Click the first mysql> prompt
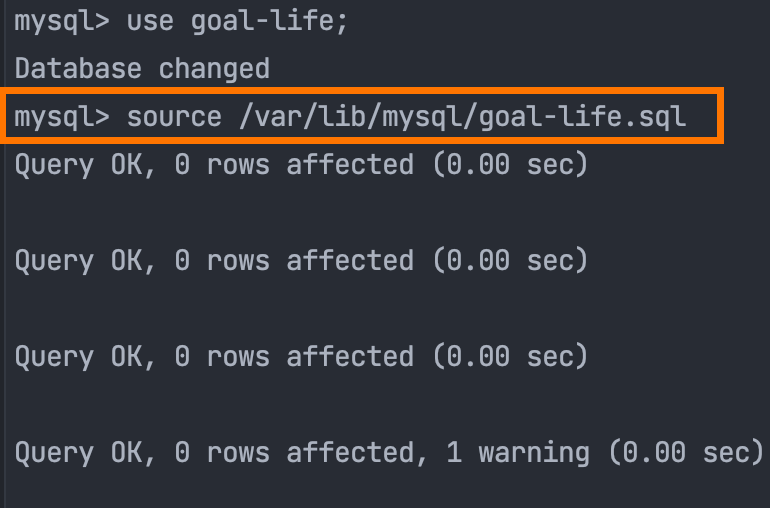770x508 pixels. click(x=62, y=22)
